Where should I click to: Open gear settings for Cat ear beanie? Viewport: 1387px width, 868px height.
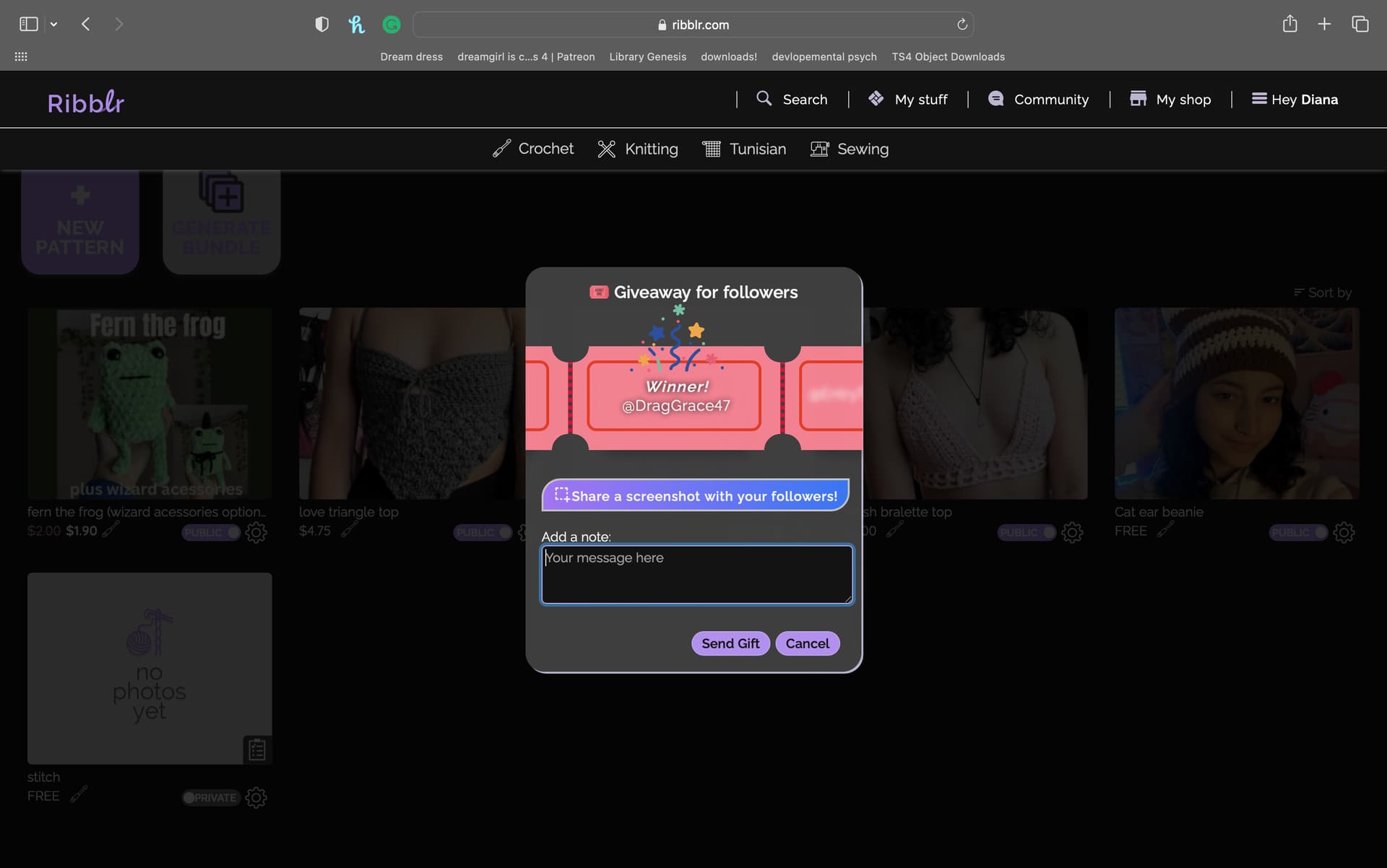coord(1343,533)
